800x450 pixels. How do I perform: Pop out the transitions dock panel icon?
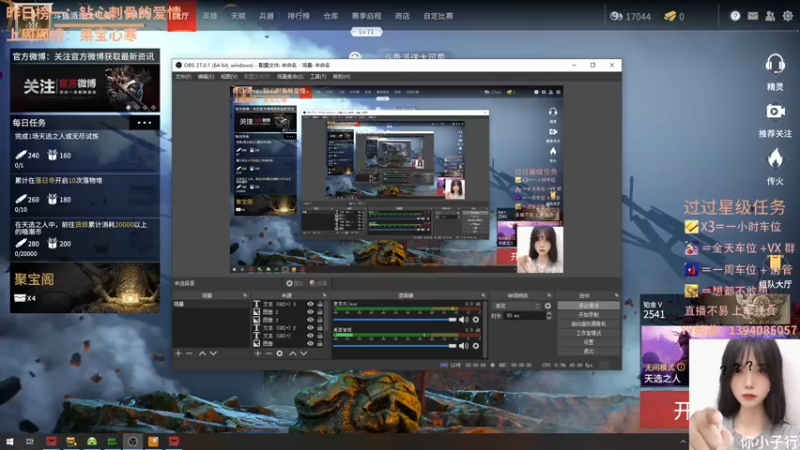pos(549,295)
